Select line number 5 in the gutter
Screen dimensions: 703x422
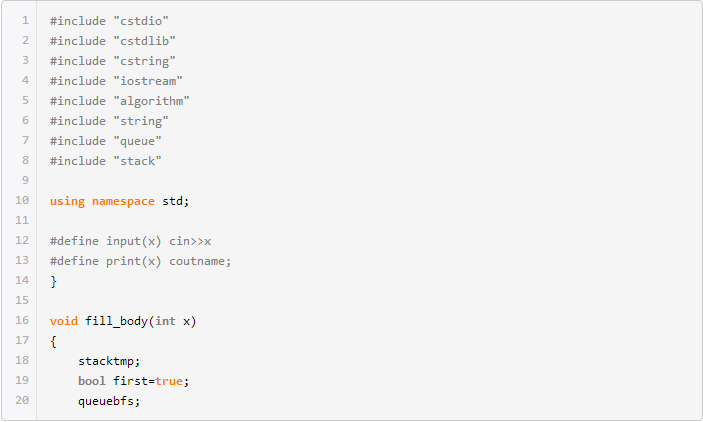(26, 100)
